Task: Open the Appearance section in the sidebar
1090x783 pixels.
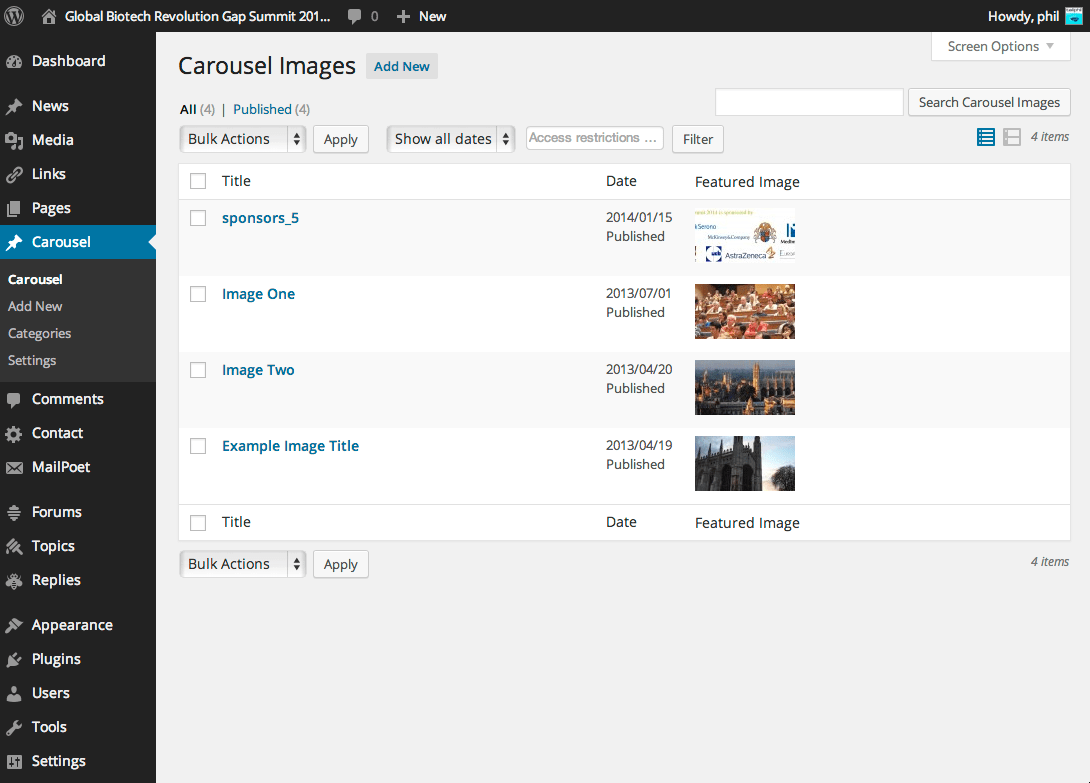Action: coord(70,624)
